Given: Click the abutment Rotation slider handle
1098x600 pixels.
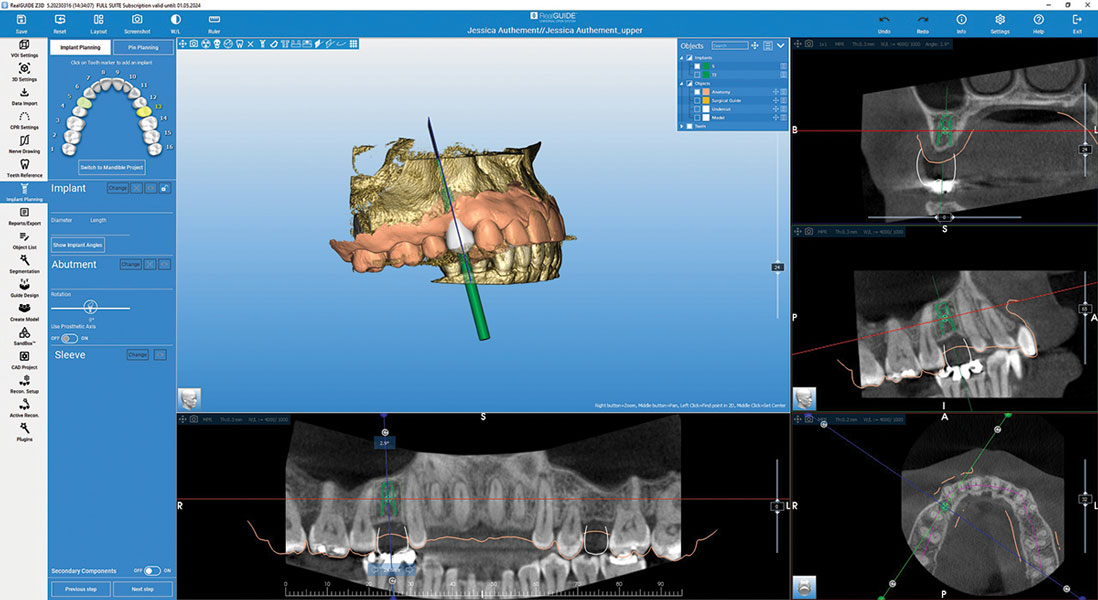Looking at the screenshot, I should [x=91, y=307].
